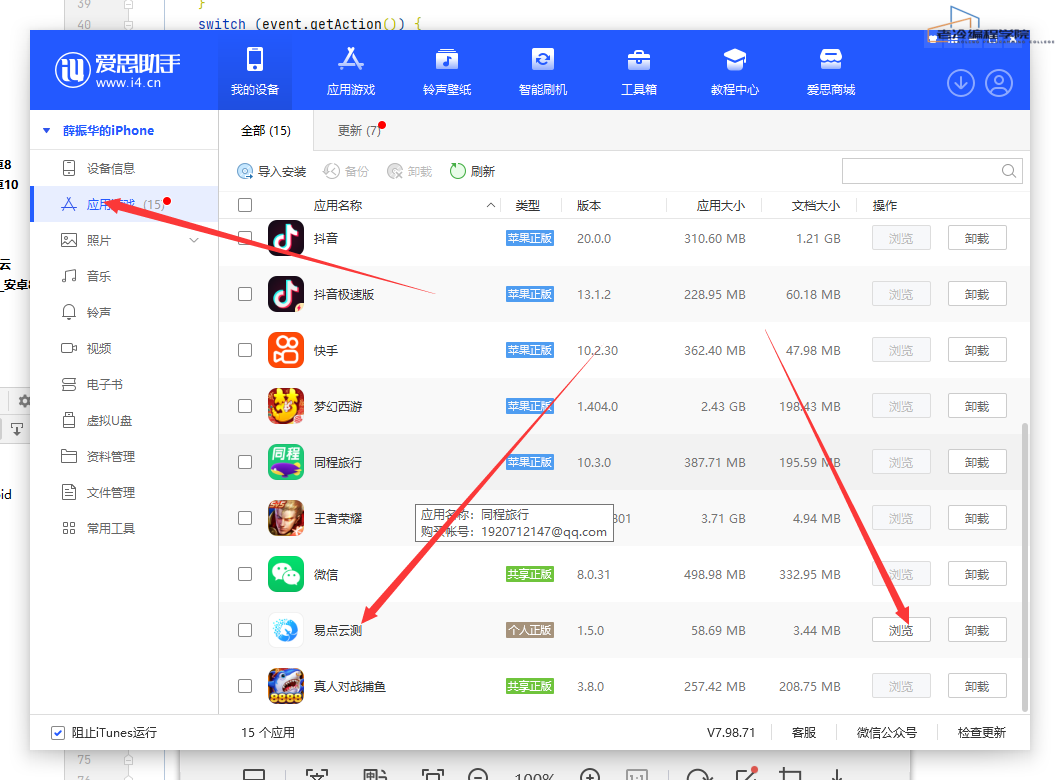Check the 快手 row checkbox

tap(245, 350)
